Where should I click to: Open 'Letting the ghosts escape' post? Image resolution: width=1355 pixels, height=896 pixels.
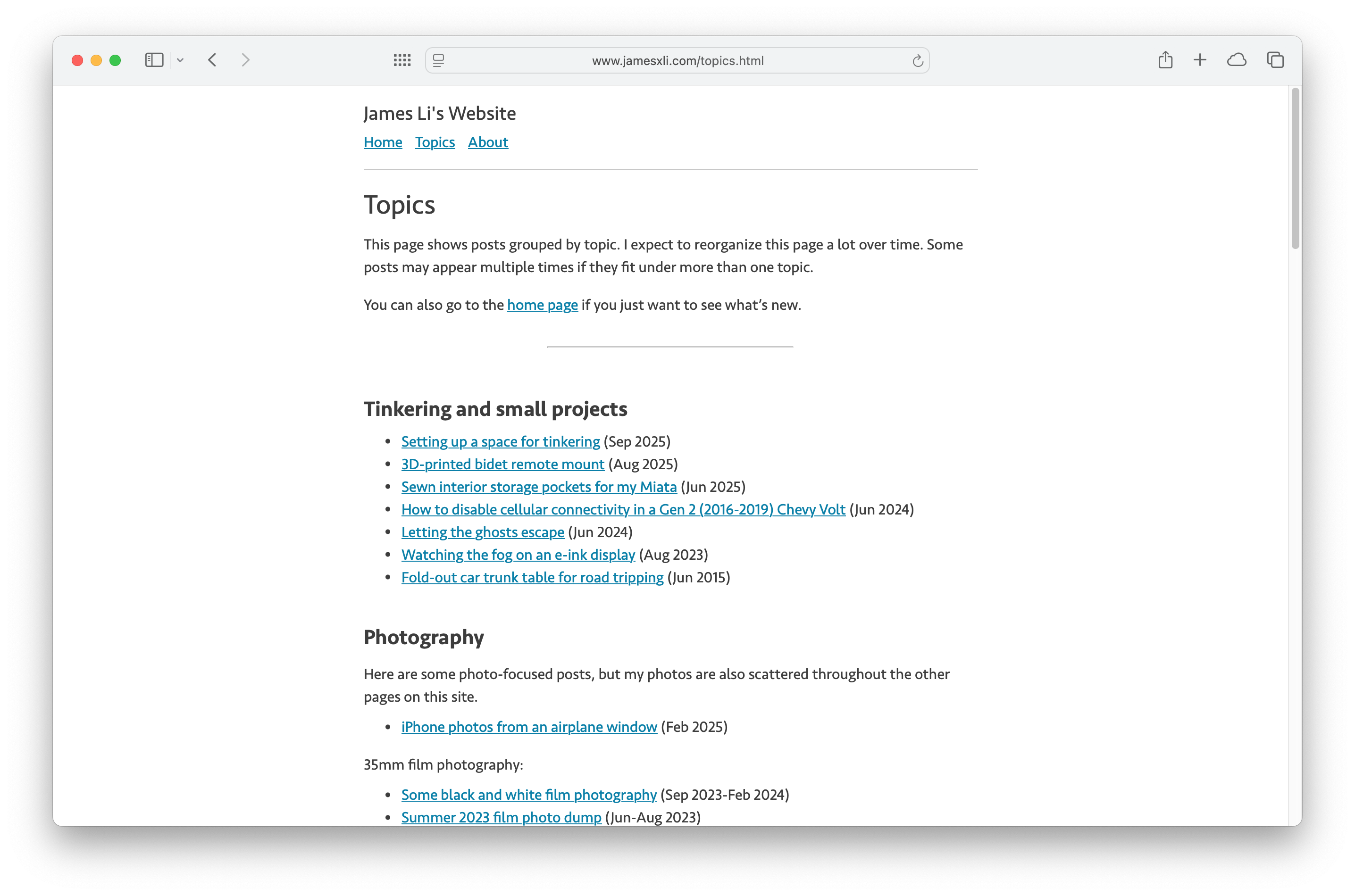(x=483, y=532)
